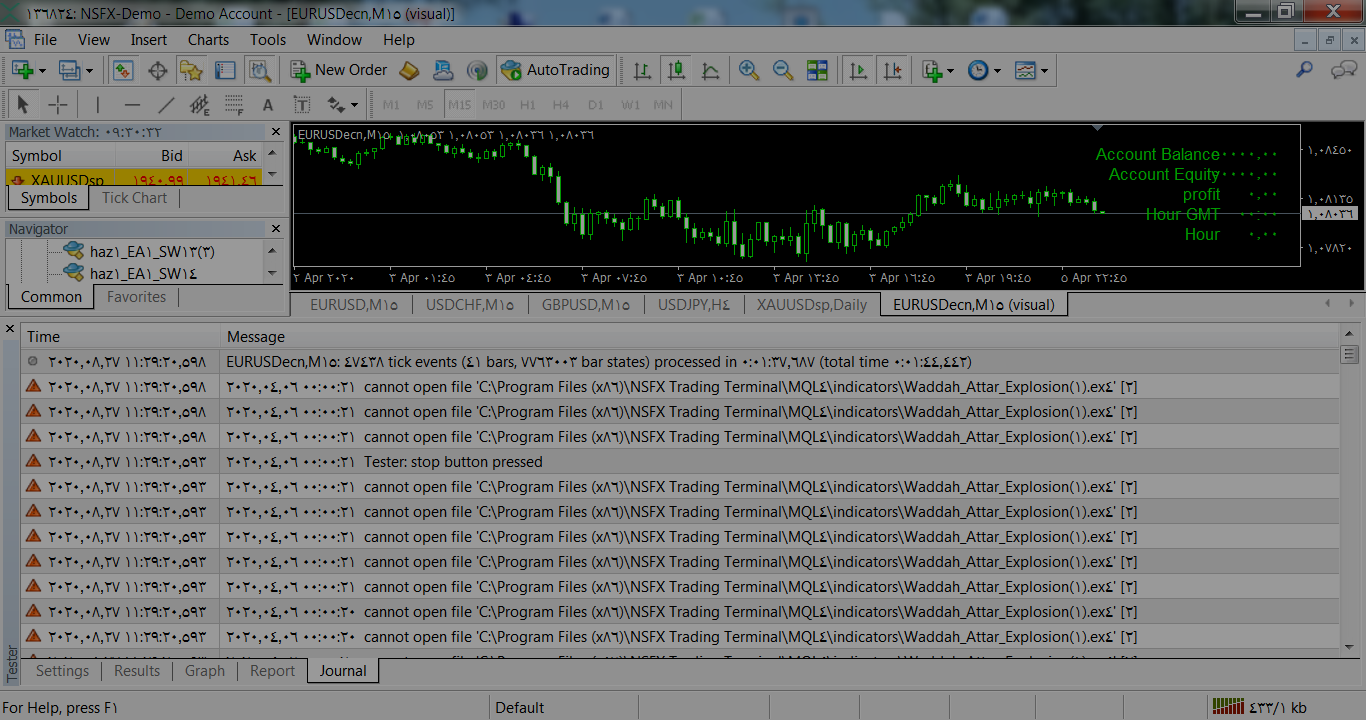The image size is (1366, 720).
Task: Open the Charts menu
Action: point(208,40)
